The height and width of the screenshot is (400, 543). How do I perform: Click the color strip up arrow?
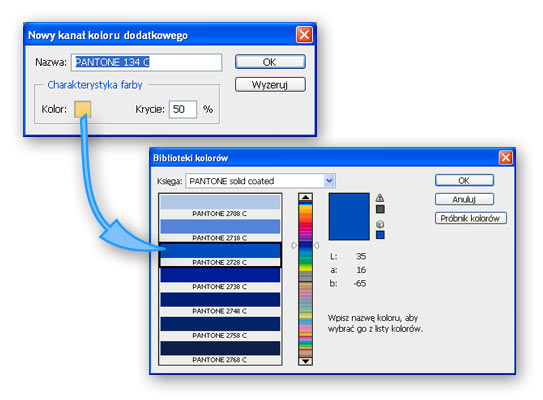click(x=305, y=197)
